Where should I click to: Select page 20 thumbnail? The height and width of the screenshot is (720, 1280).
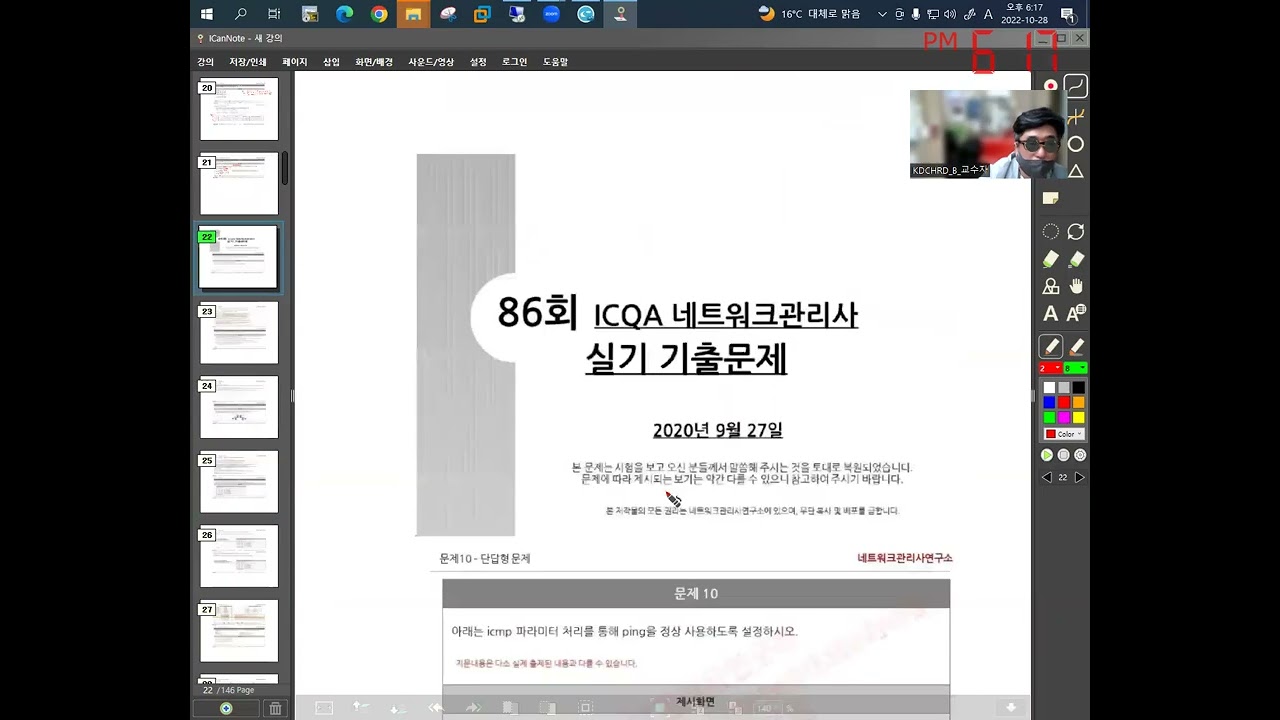pos(239,109)
